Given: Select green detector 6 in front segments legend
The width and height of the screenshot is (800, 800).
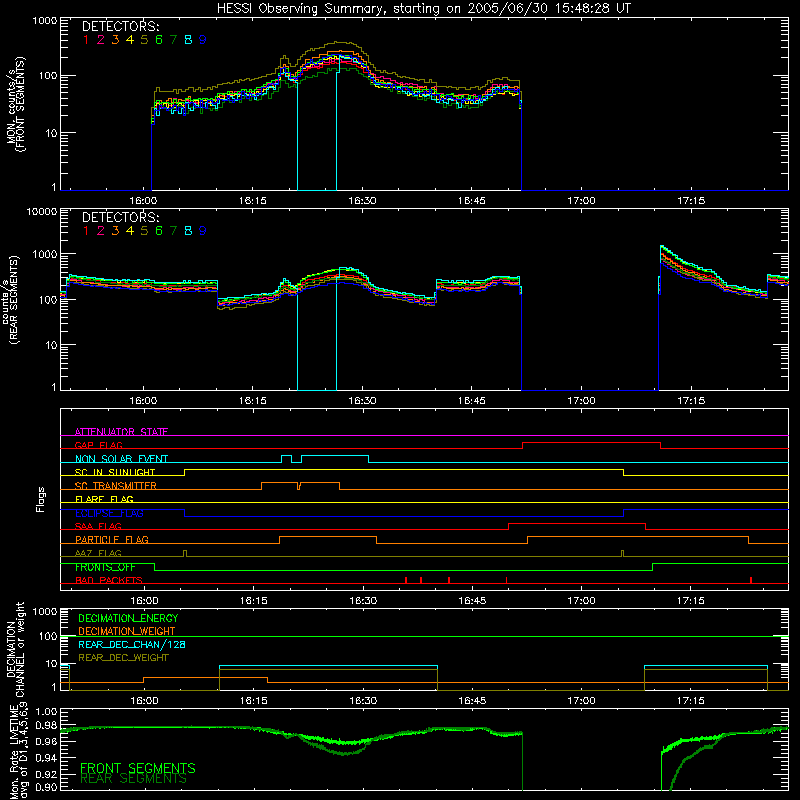Looking at the screenshot, I should [x=159, y=40].
